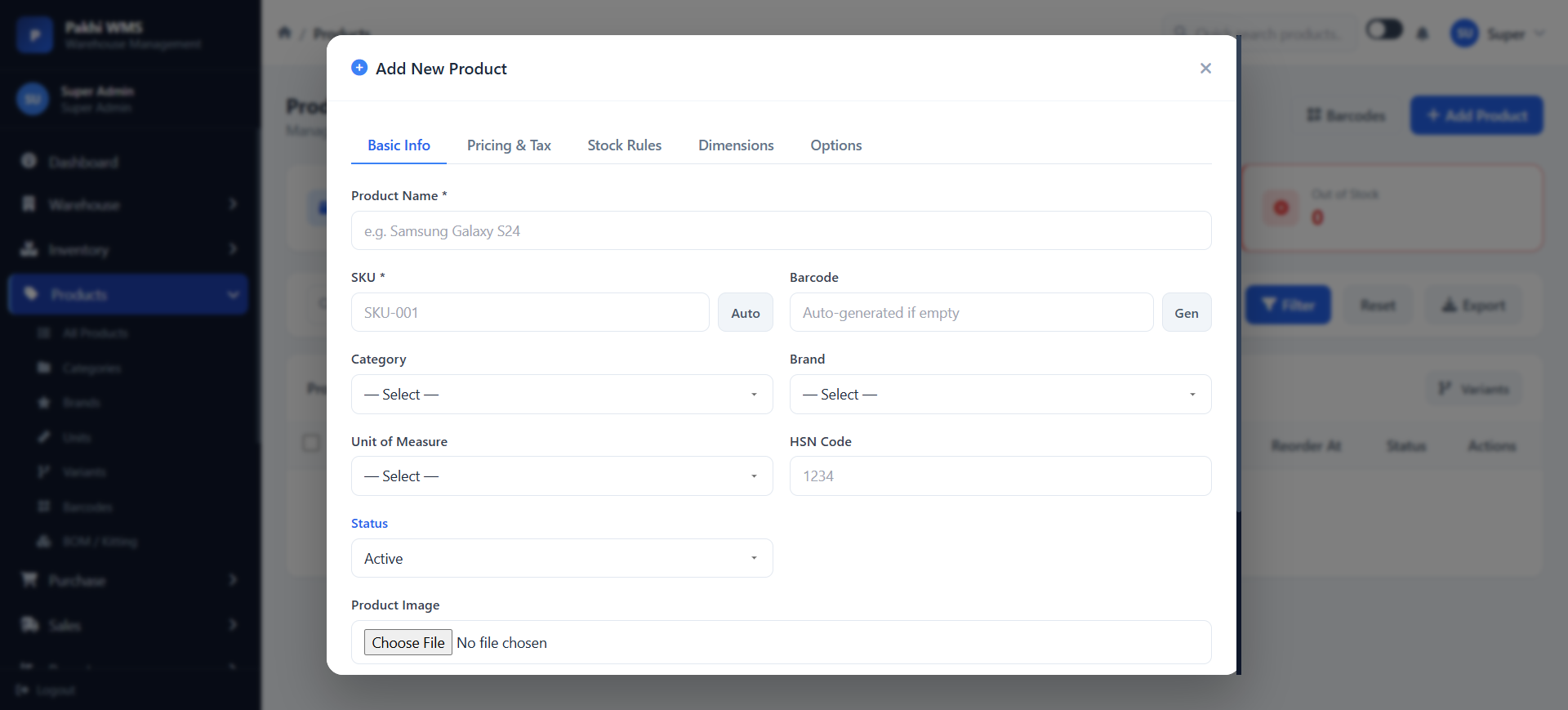Image resolution: width=1568 pixels, height=710 pixels.
Task: Focus the SKU text field
Action: coord(530,312)
